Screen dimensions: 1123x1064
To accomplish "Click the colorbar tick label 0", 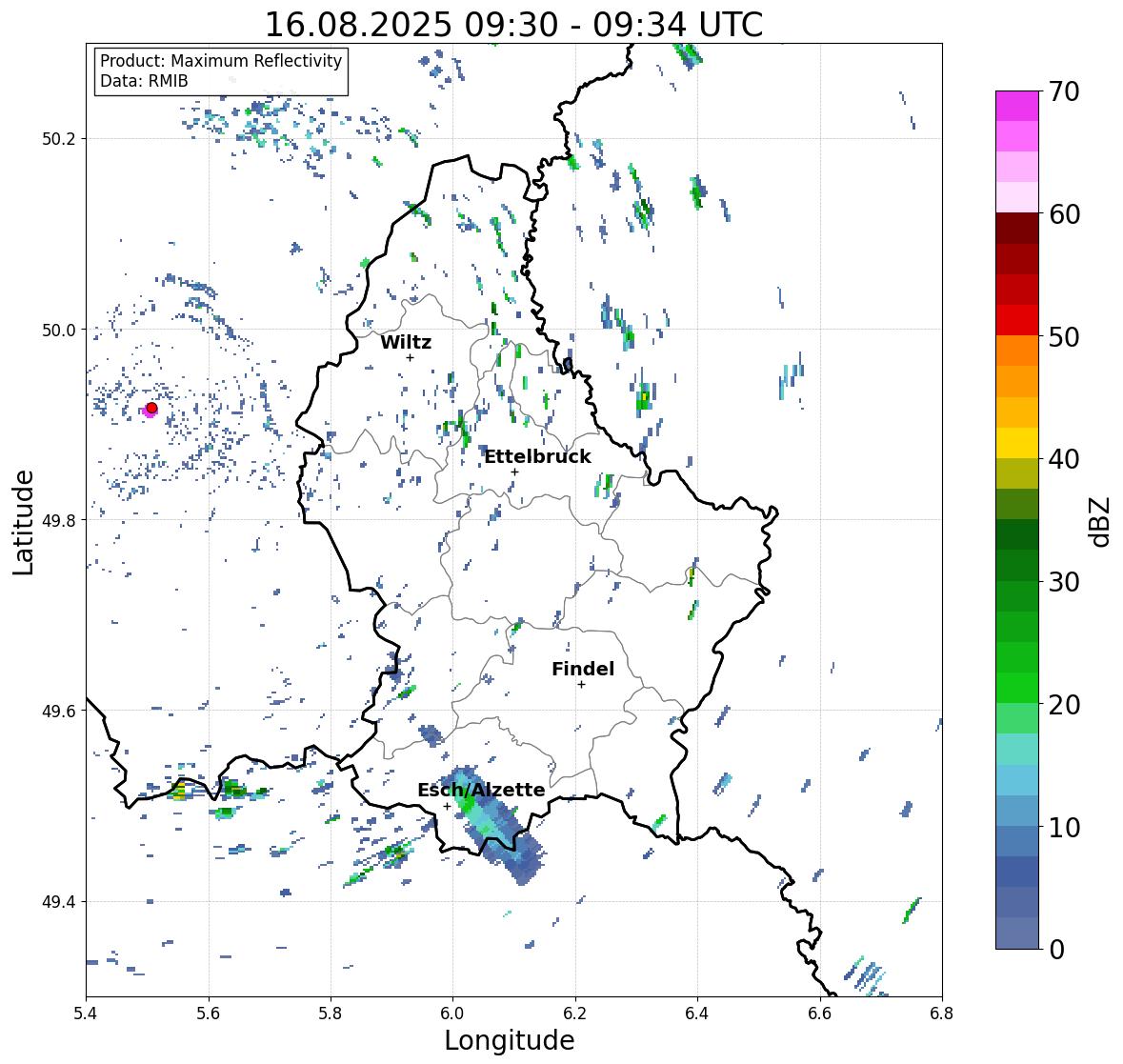I will (1056, 950).
